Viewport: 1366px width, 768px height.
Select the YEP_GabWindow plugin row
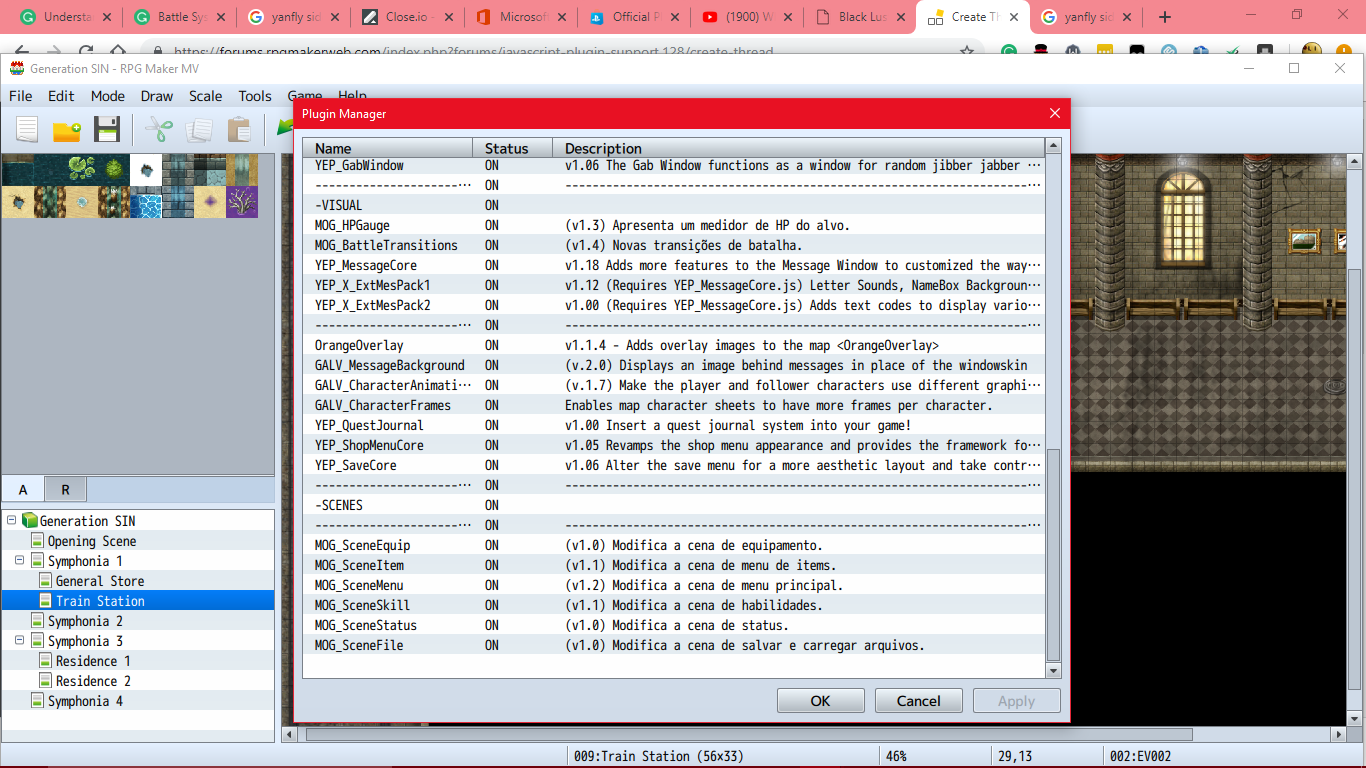point(675,165)
